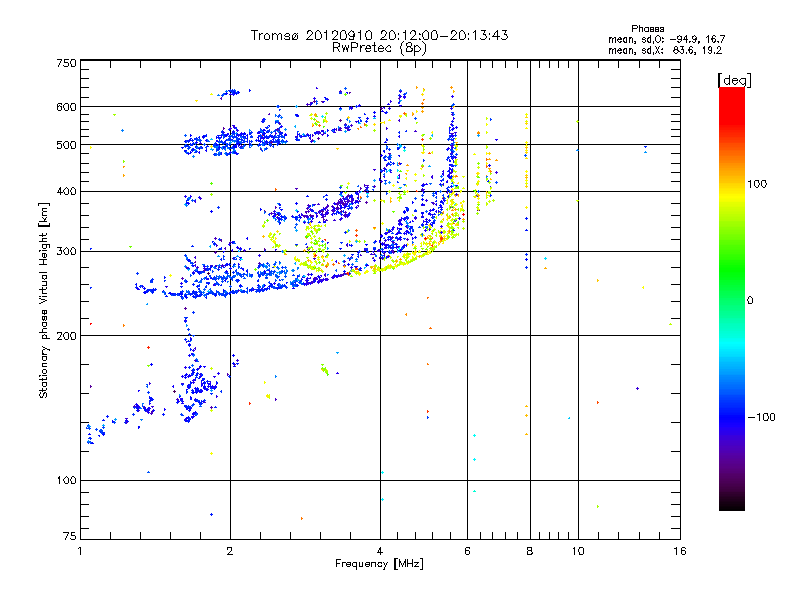800x600 pixels.
Task: Click the y-axis label 'Stationary phase Virtual Height [km]'
Action: [x=43, y=300]
